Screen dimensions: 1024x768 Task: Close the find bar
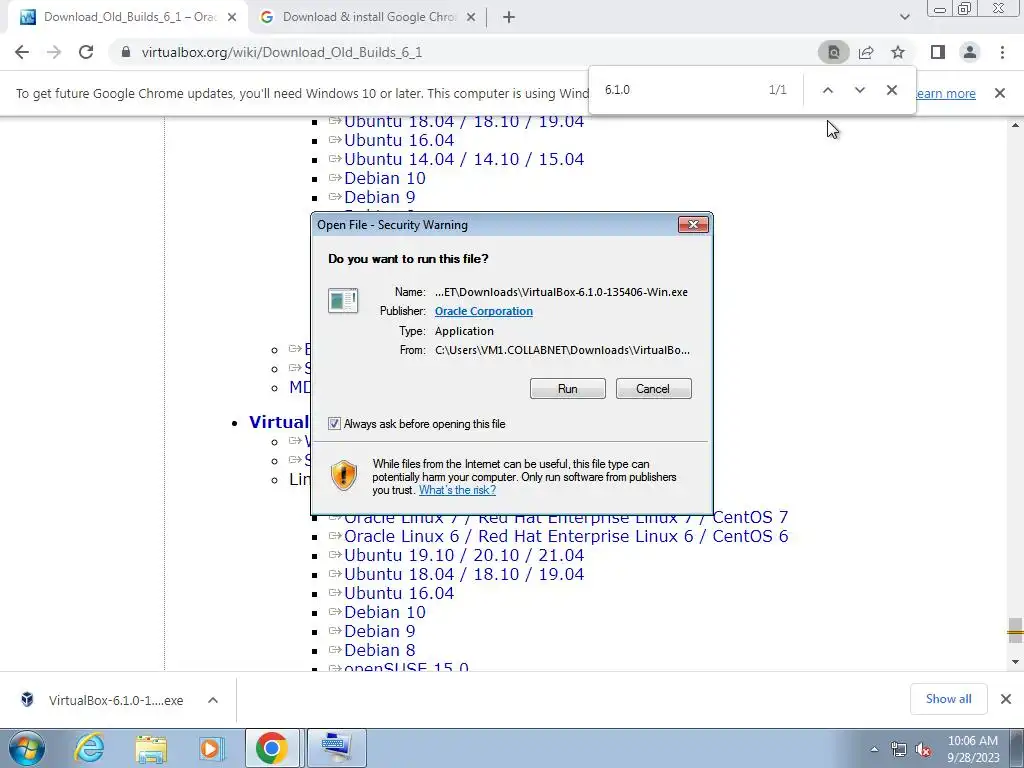pyautogui.click(x=891, y=90)
